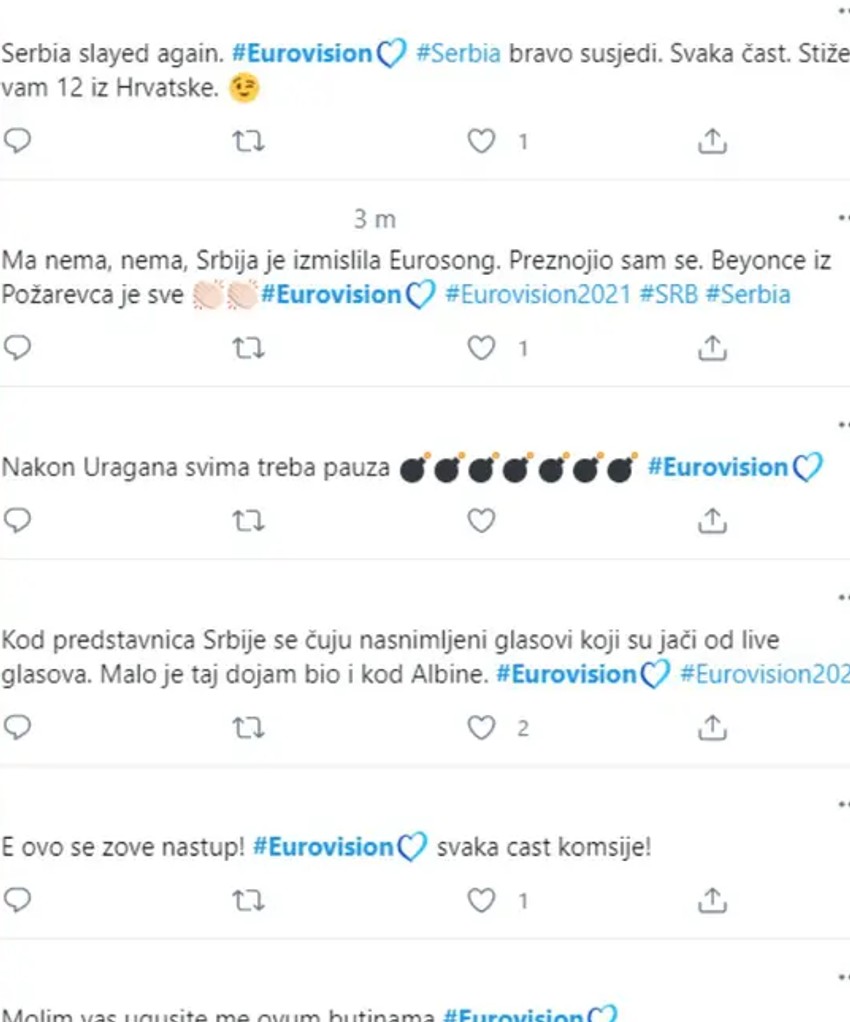Retweet the 'nasnimljeni glasovi' tweet
Image resolution: width=850 pixels, height=1022 pixels.
(x=248, y=728)
